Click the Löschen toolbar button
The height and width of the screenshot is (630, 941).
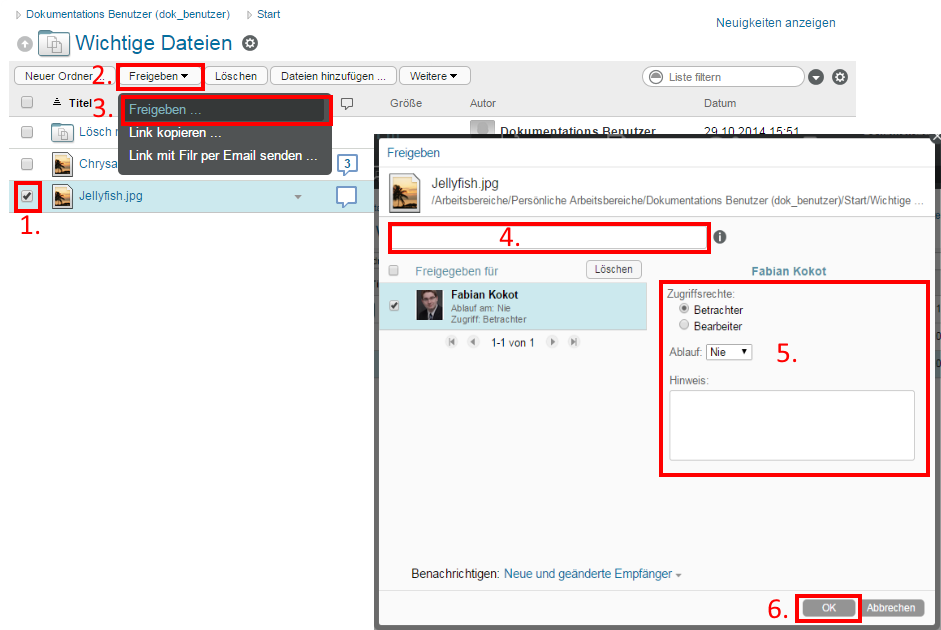236,76
